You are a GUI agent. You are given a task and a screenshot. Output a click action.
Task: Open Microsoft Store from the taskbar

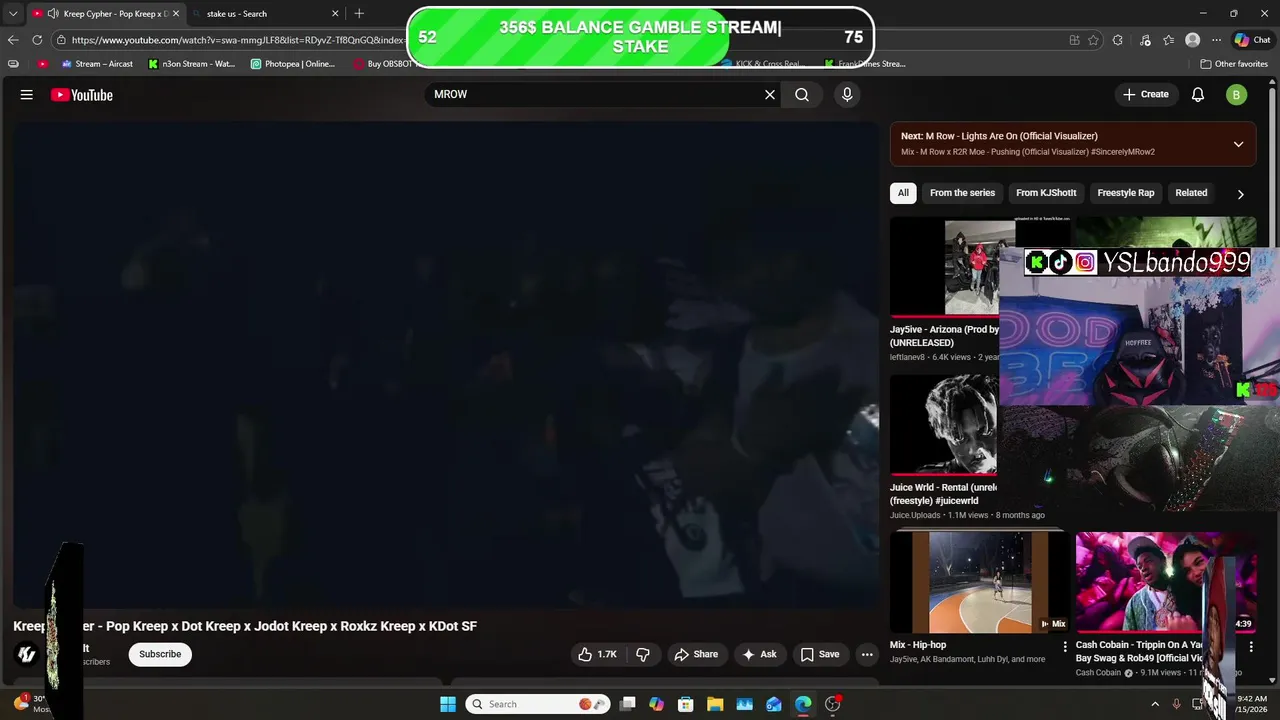click(x=685, y=704)
